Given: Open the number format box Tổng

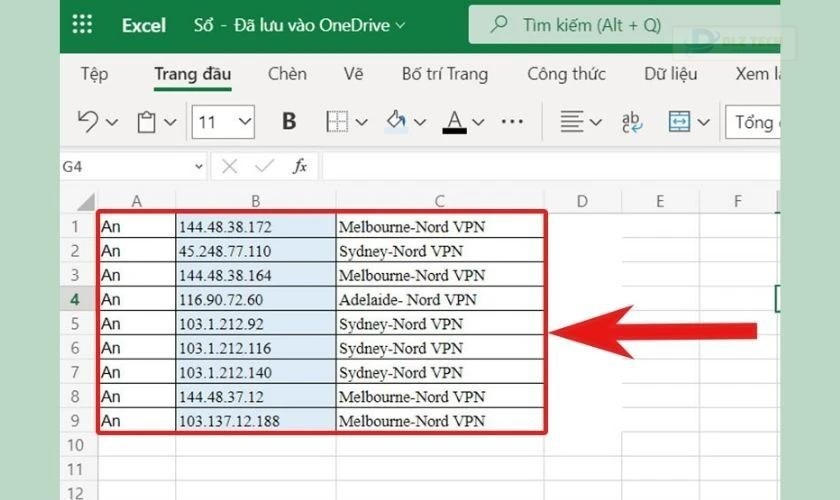Looking at the screenshot, I should pyautogui.click(x=753, y=122).
